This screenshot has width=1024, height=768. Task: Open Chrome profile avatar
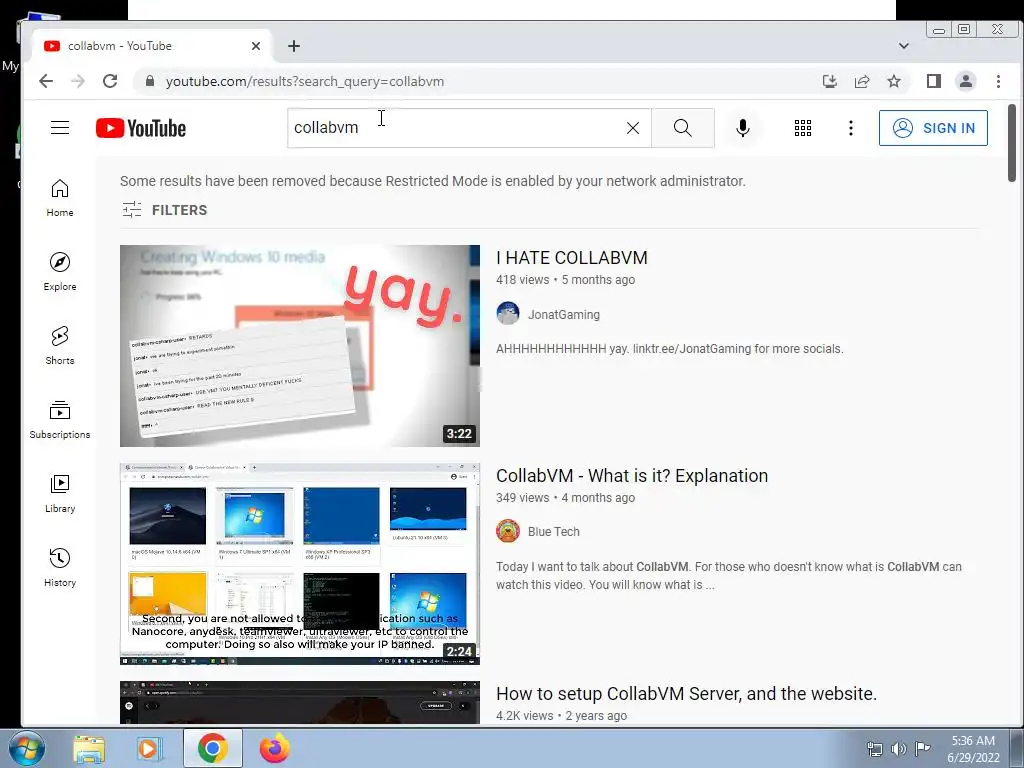click(965, 81)
